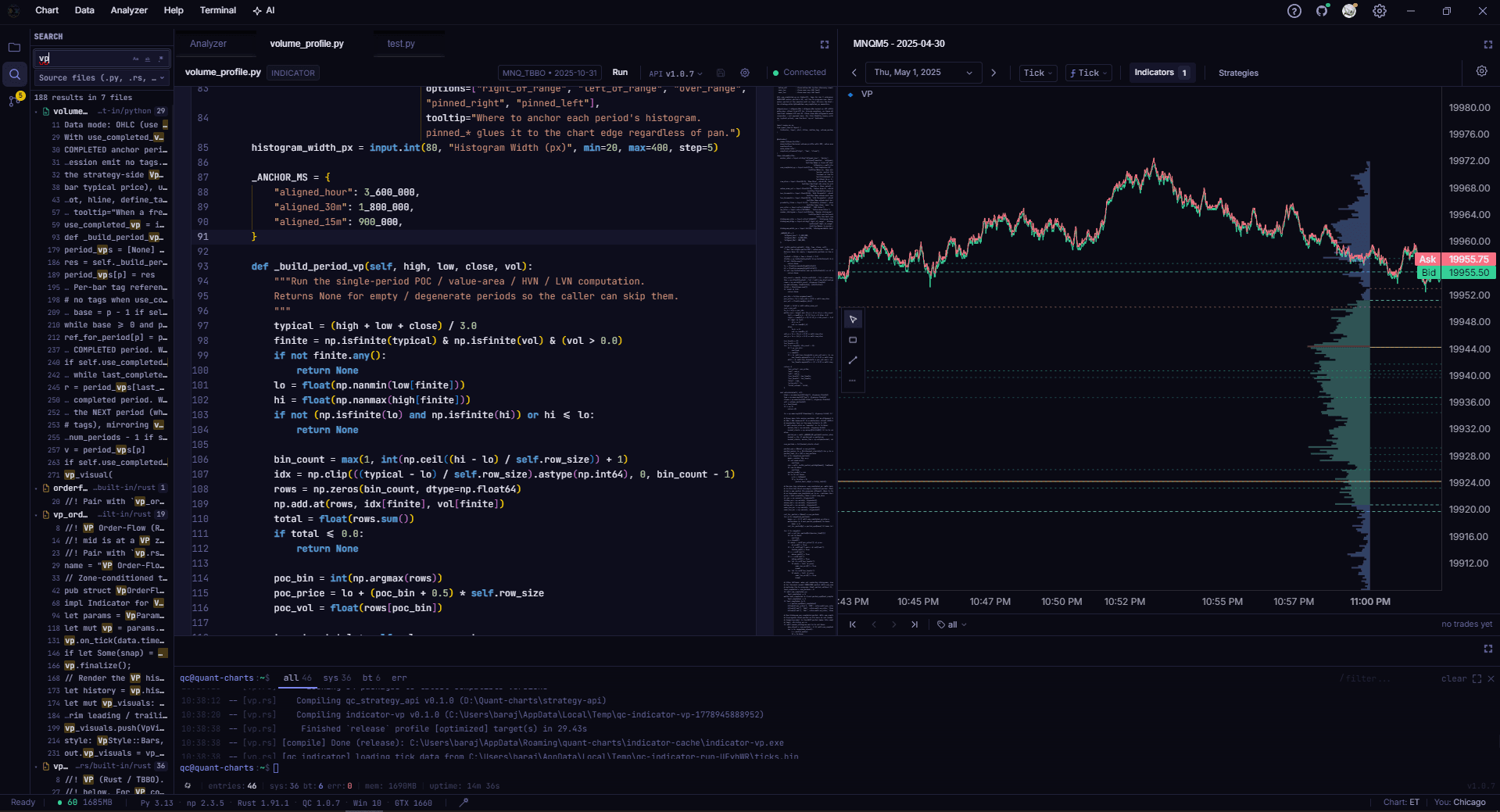Open the help question-mark icon

1294,11
